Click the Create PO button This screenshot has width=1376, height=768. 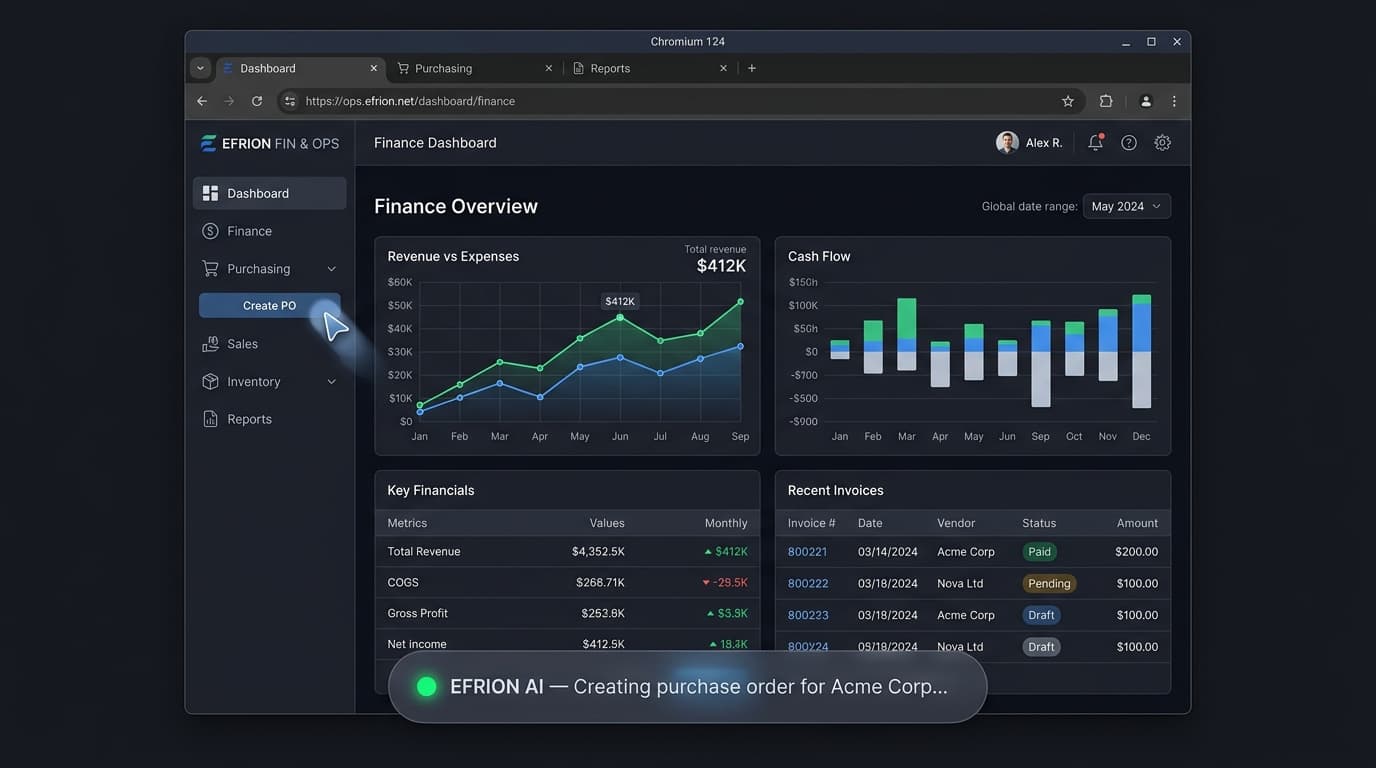tap(270, 306)
